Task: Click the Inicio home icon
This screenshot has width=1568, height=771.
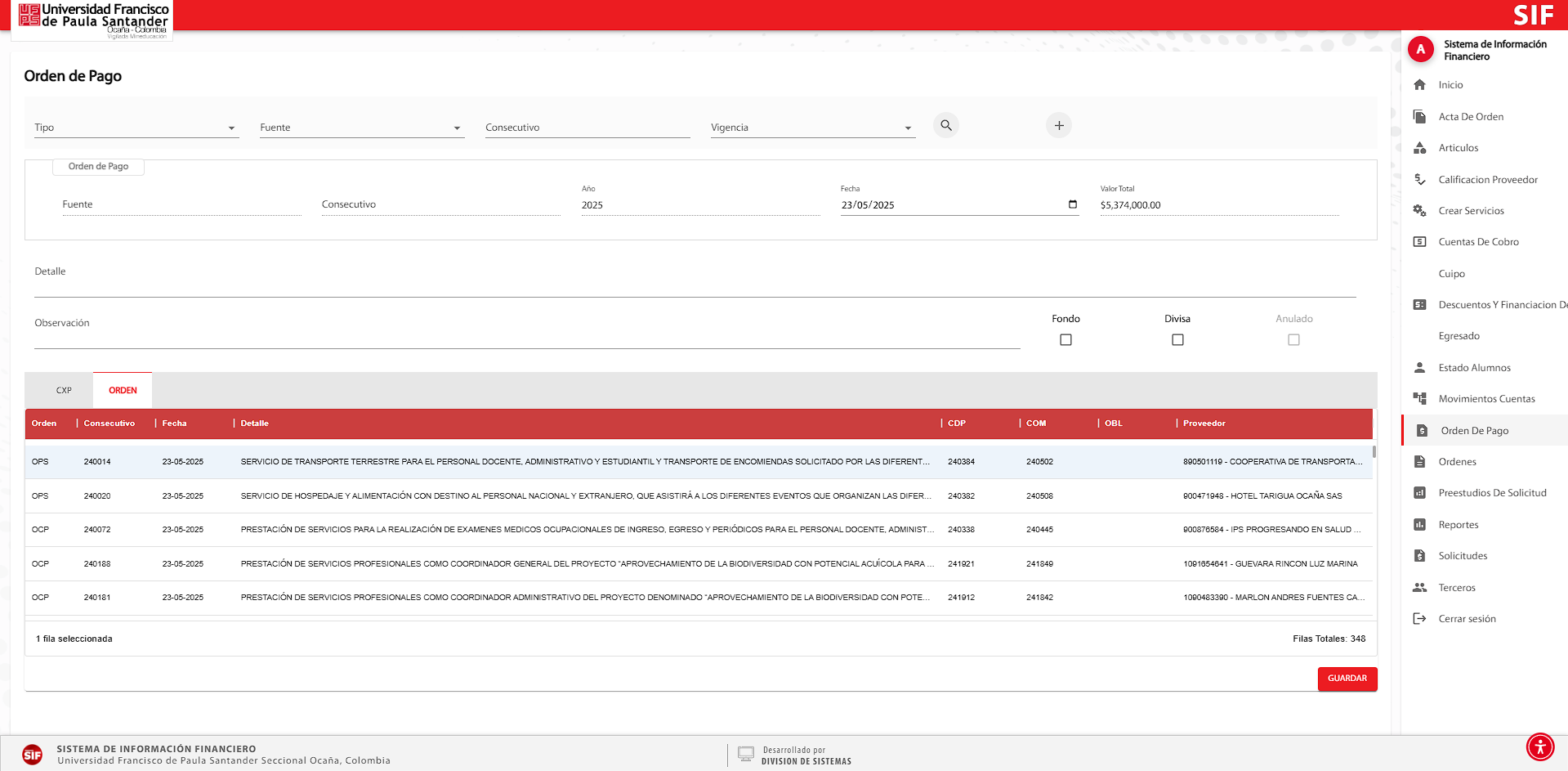Action: (1420, 85)
